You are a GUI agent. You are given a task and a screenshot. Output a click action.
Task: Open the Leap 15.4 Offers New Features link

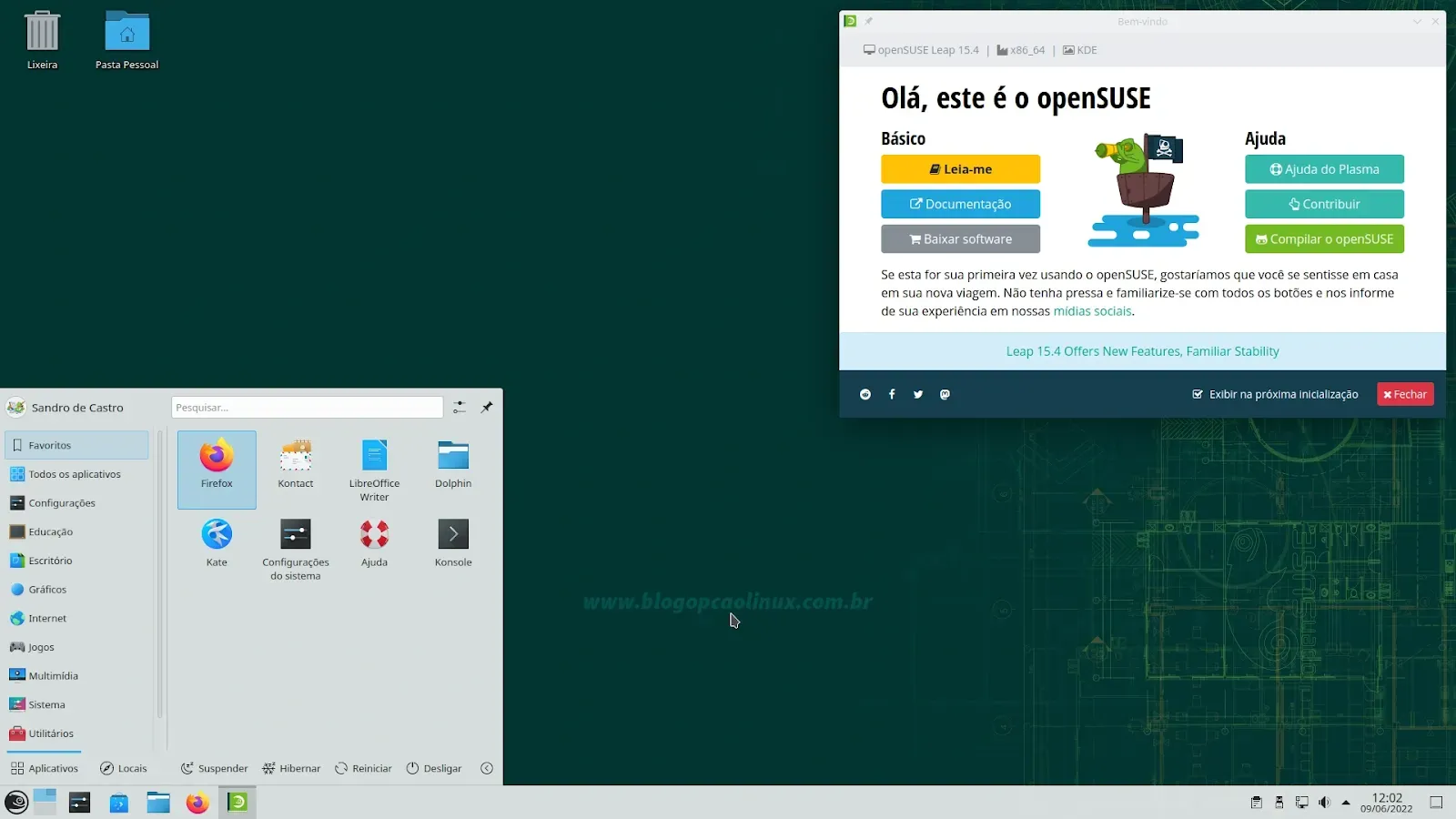click(1142, 351)
